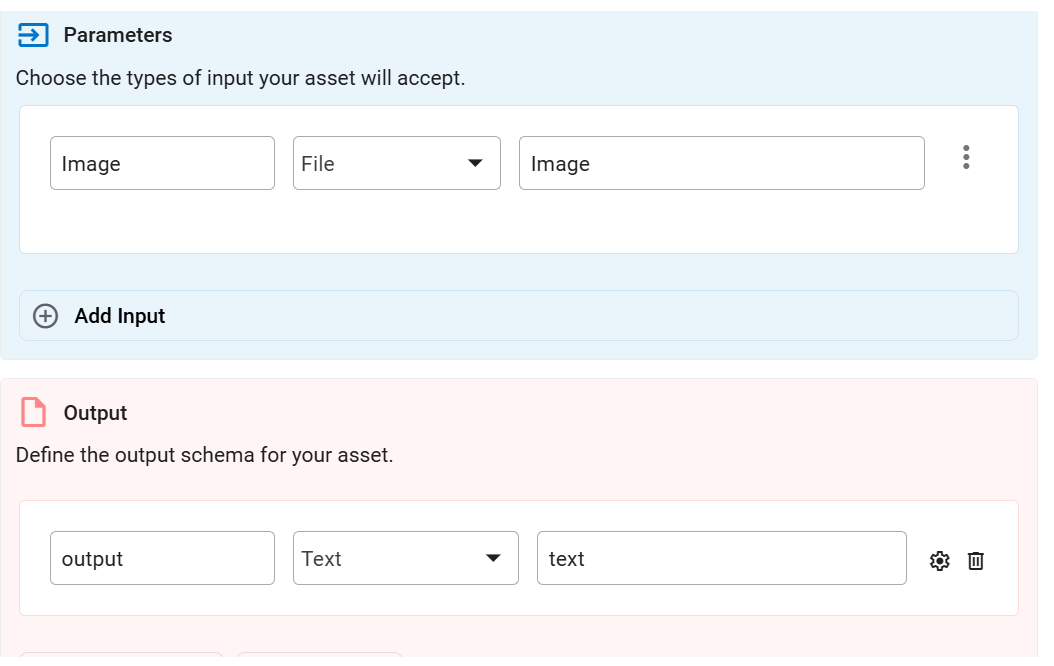Open the three-dot options for Image parameter
This screenshot has height=666, width=1054.
point(965,157)
